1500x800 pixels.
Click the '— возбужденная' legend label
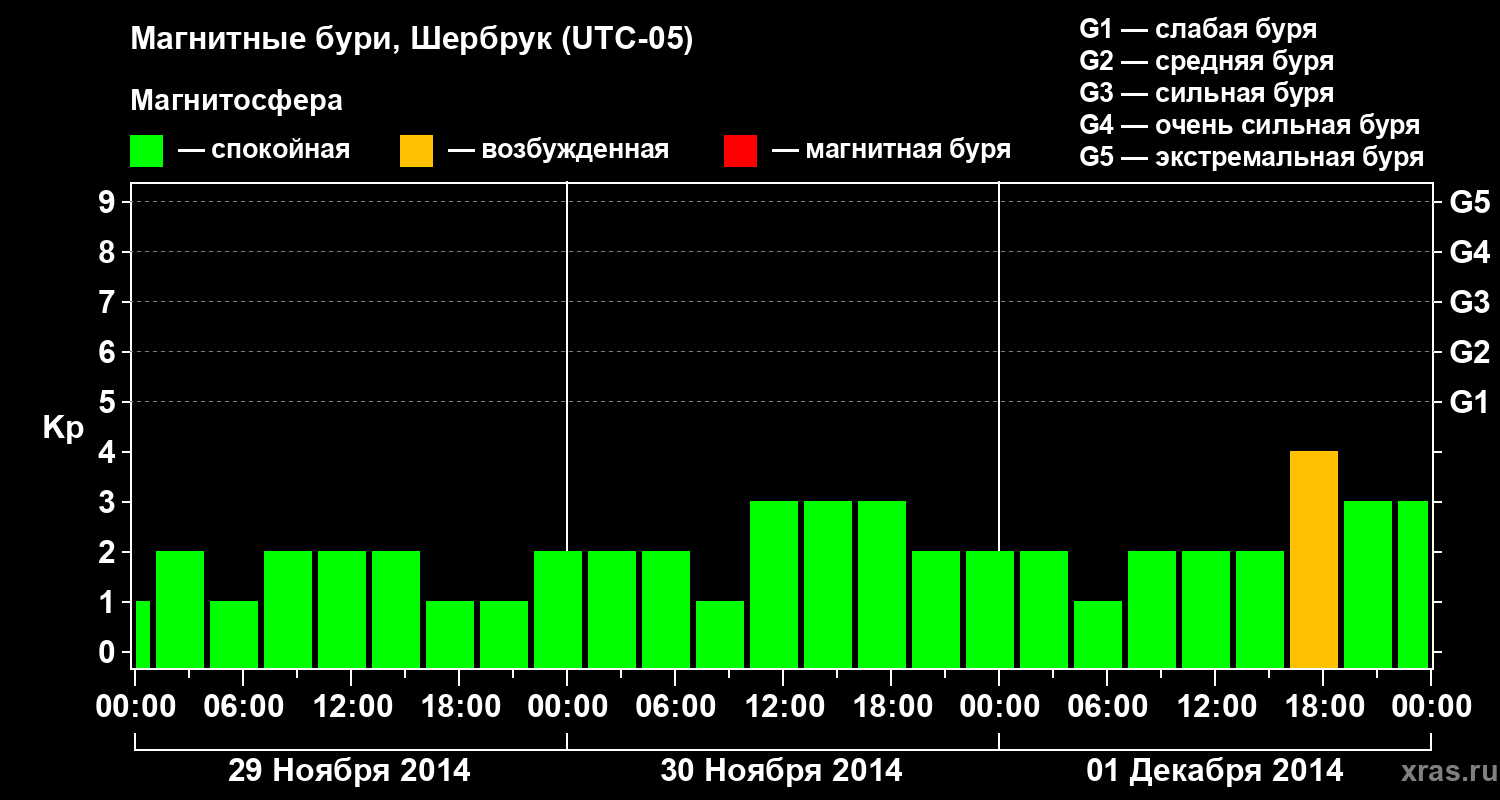pos(559,151)
